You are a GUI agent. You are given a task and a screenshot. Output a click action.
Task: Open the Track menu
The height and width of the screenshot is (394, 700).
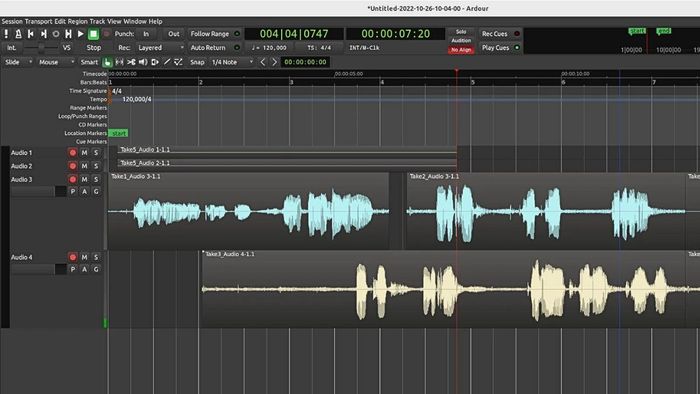tap(97, 21)
